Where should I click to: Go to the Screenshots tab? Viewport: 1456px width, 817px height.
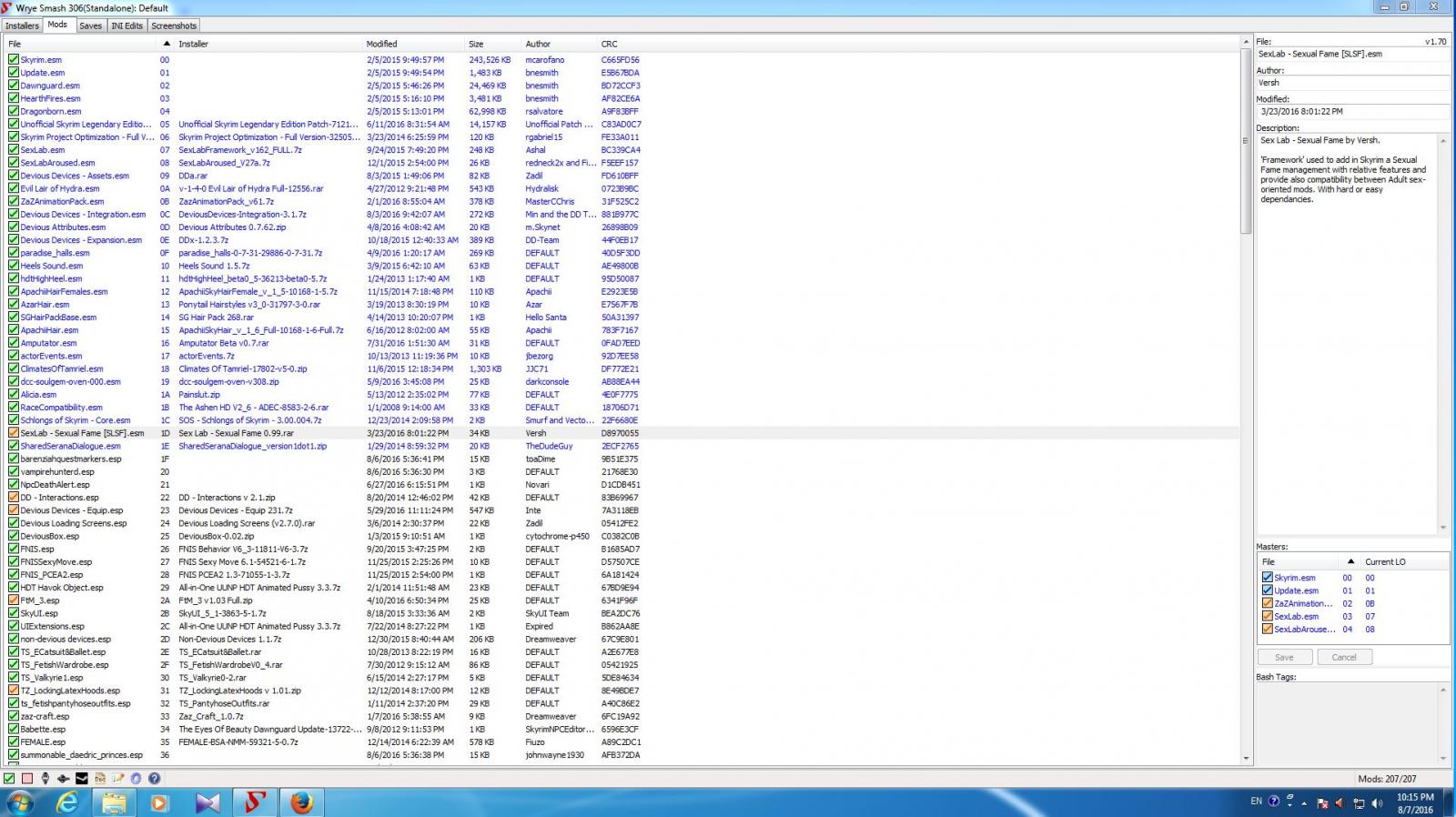click(x=174, y=25)
